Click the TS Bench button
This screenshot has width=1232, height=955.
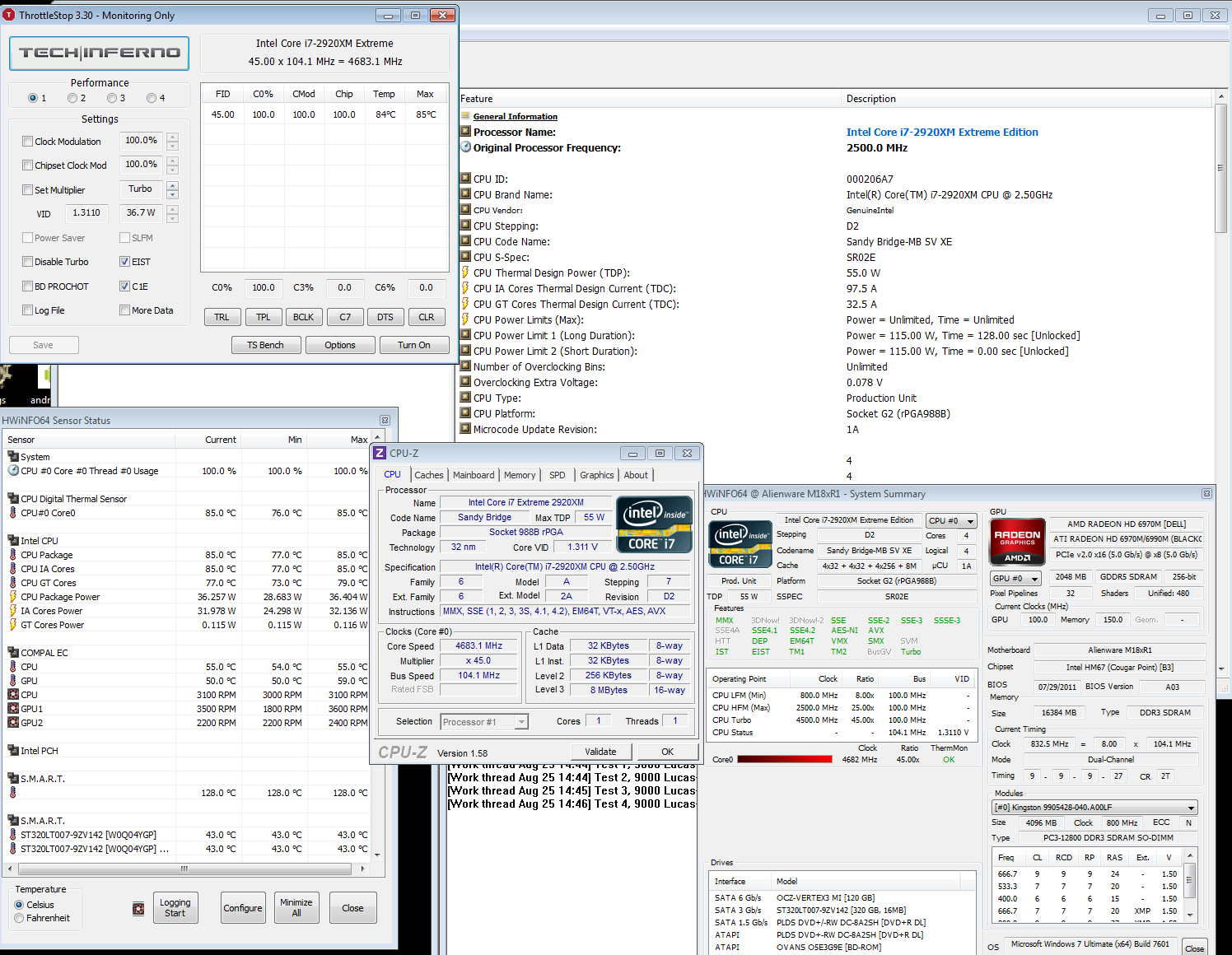(265, 345)
